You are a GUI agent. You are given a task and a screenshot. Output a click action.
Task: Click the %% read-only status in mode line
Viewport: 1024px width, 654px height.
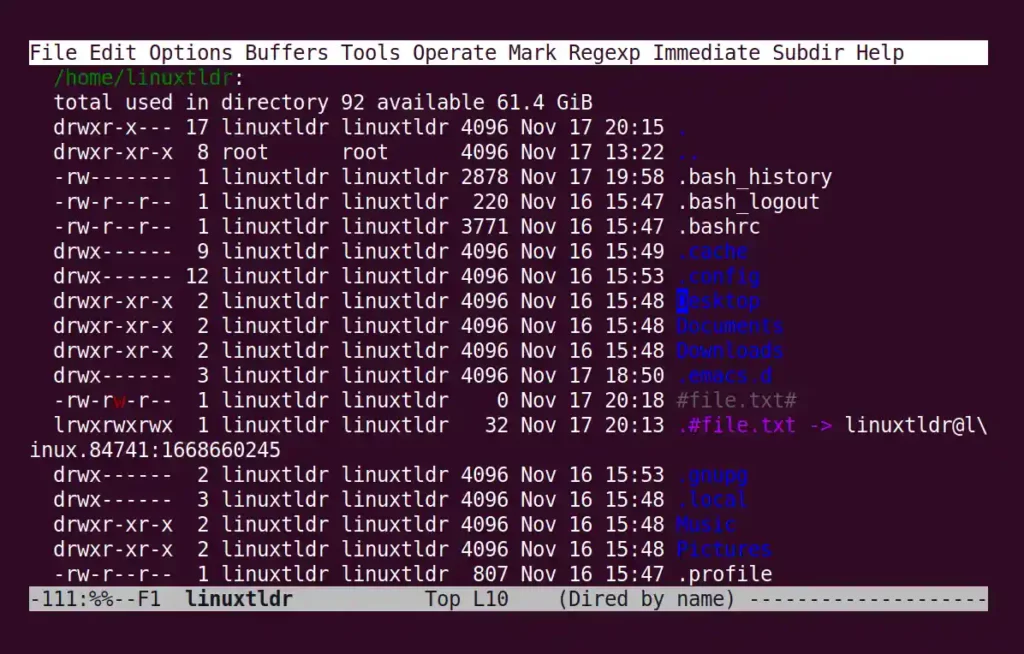[101, 598]
